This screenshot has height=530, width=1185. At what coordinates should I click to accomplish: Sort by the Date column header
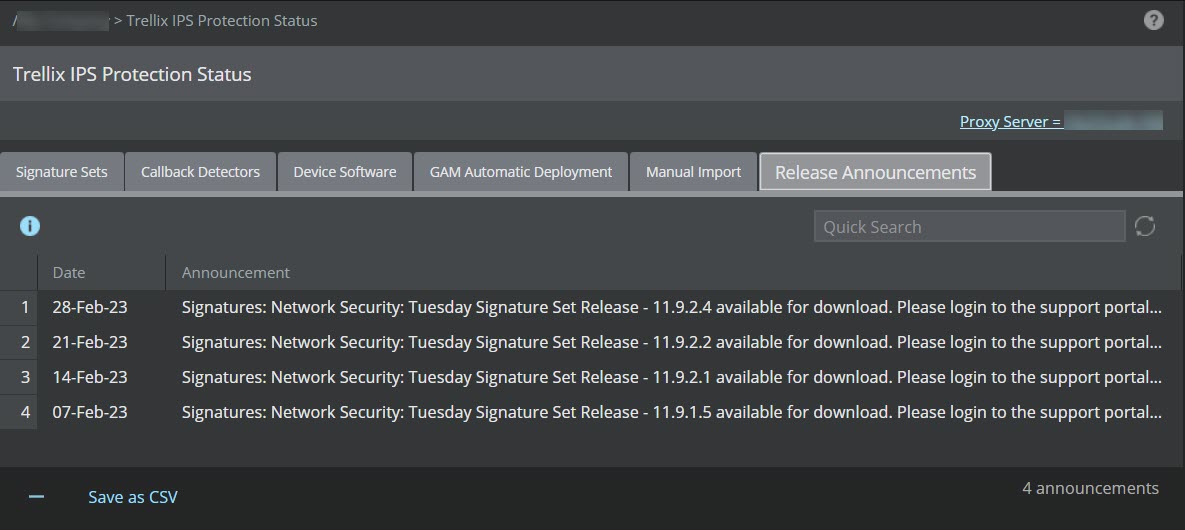[x=101, y=272]
